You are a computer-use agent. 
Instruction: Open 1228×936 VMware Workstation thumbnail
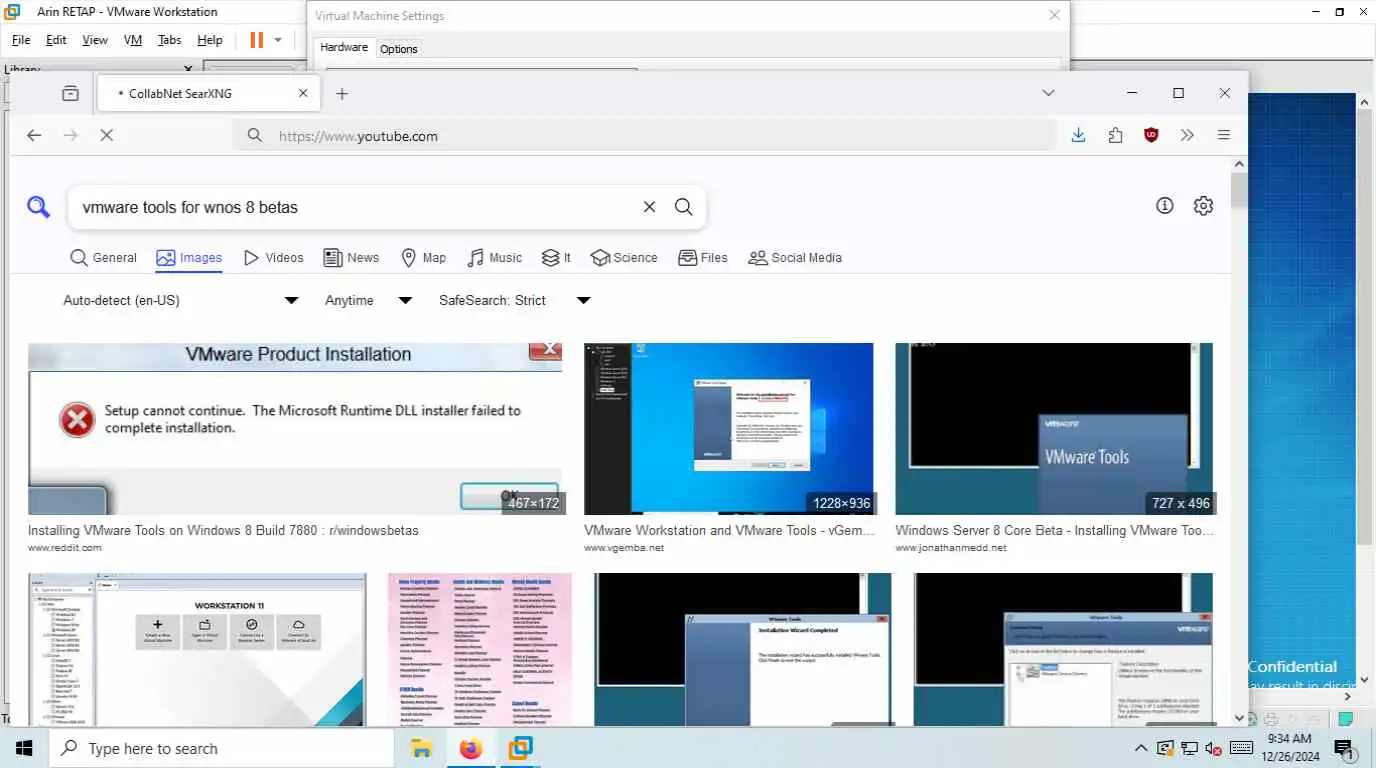[x=728, y=429]
